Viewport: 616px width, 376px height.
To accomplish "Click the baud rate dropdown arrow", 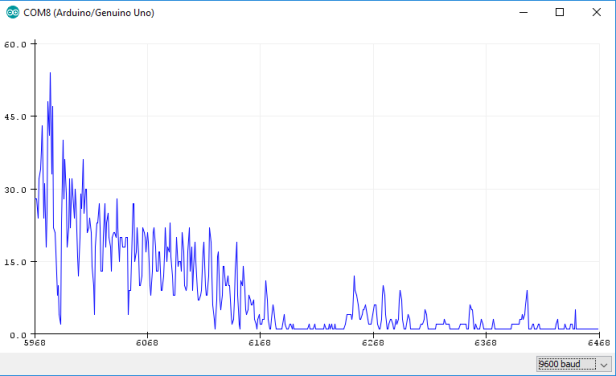I will click(x=604, y=364).
